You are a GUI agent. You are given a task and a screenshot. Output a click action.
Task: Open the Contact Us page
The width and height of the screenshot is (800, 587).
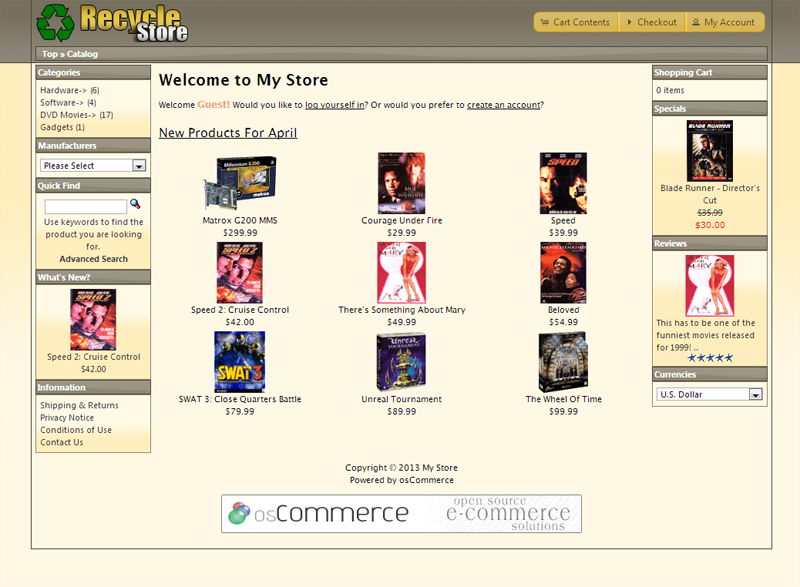pos(61,442)
